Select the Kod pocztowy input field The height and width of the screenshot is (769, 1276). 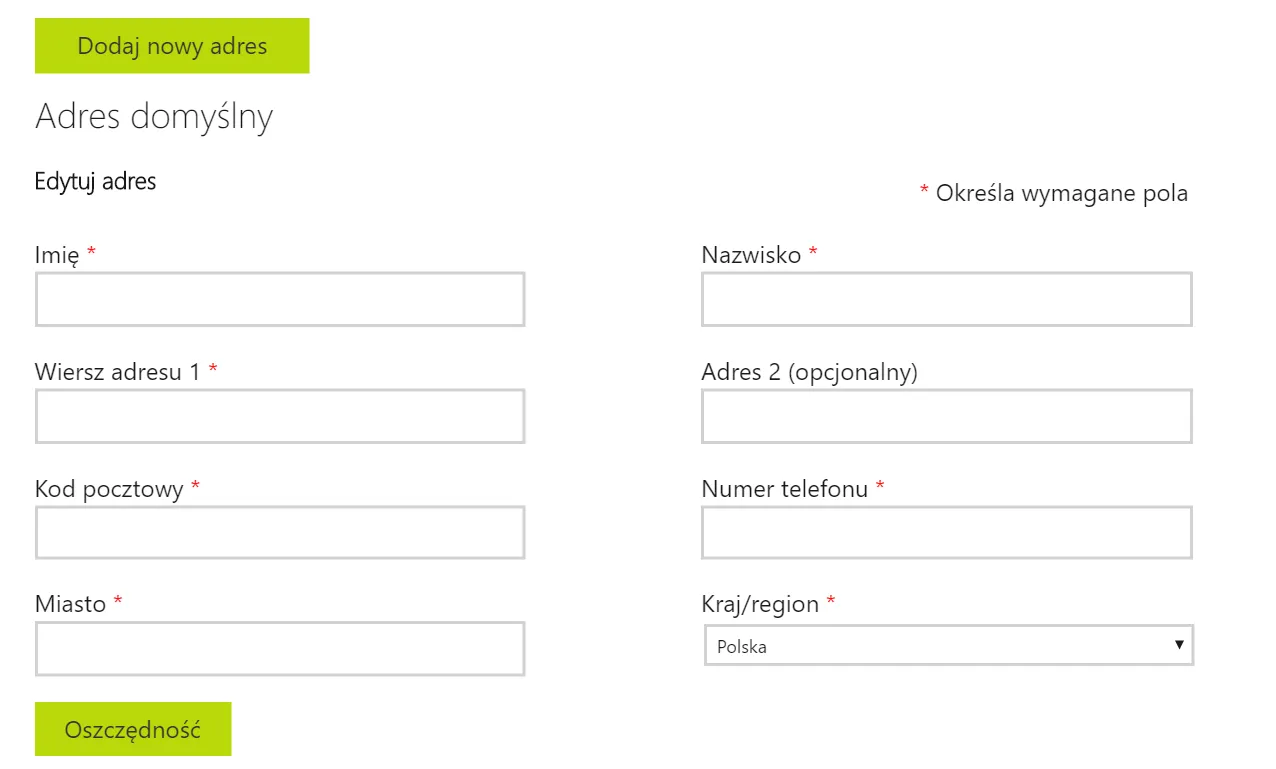pyautogui.click(x=280, y=532)
